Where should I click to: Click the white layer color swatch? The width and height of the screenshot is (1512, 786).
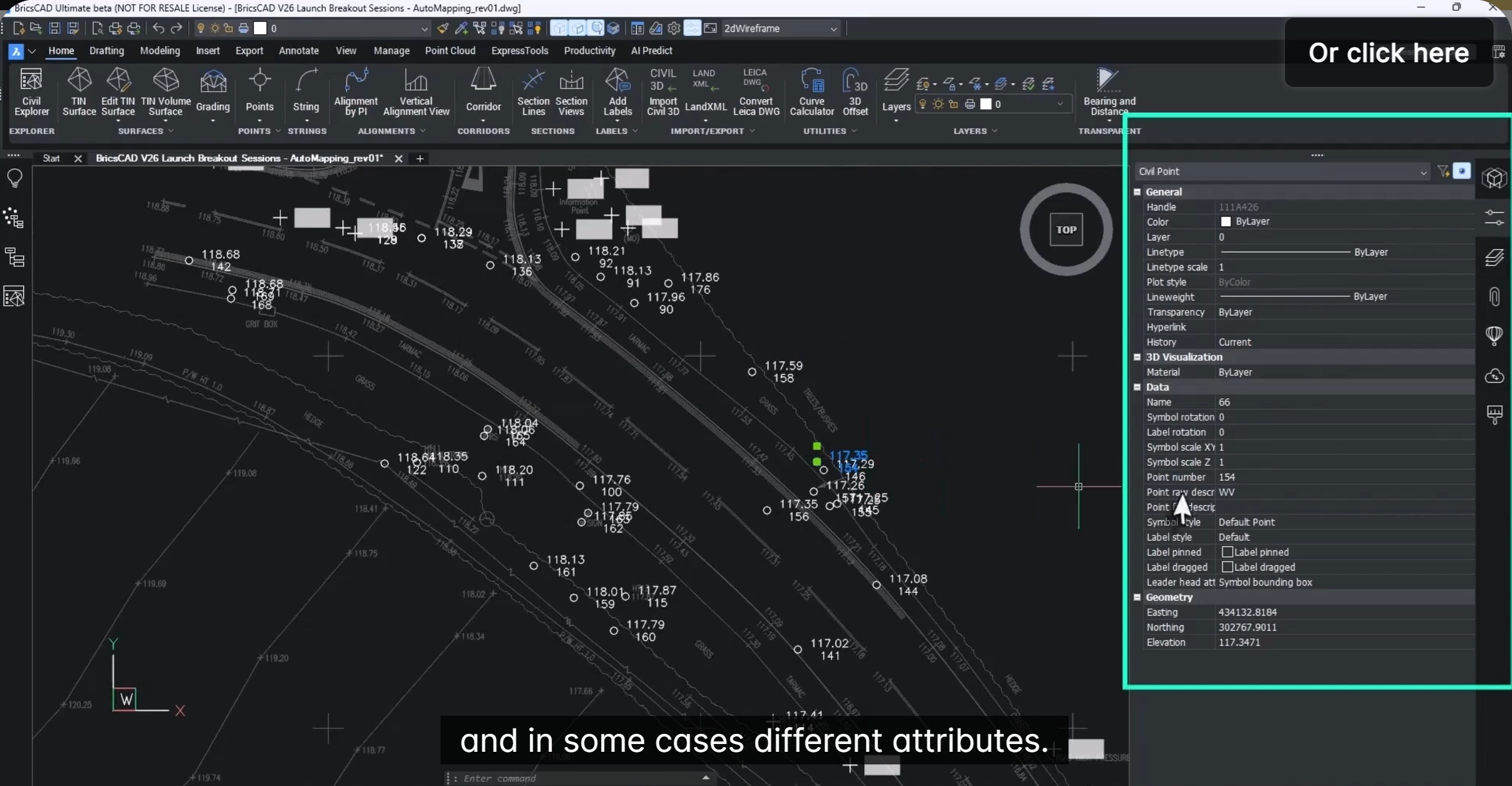tap(986, 104)
